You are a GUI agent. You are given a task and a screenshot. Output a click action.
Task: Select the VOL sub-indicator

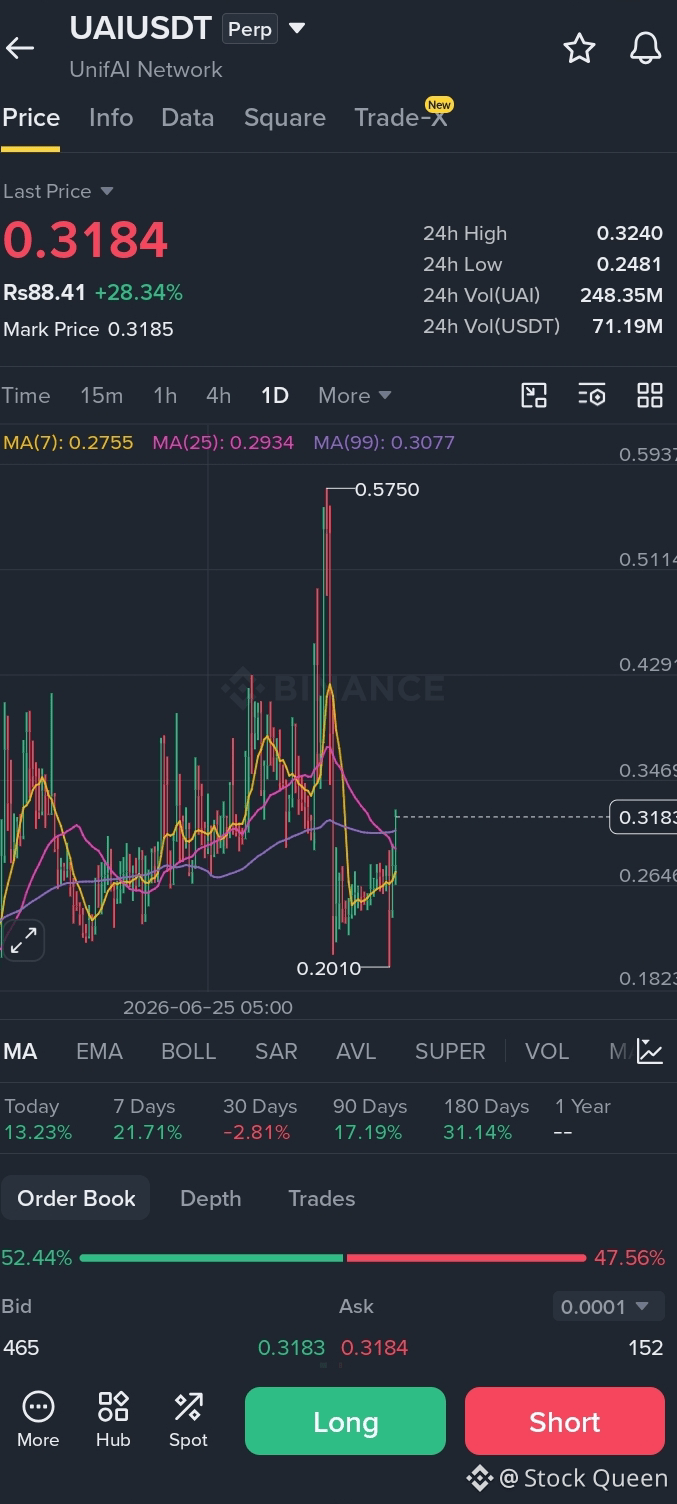(547, 1051)
